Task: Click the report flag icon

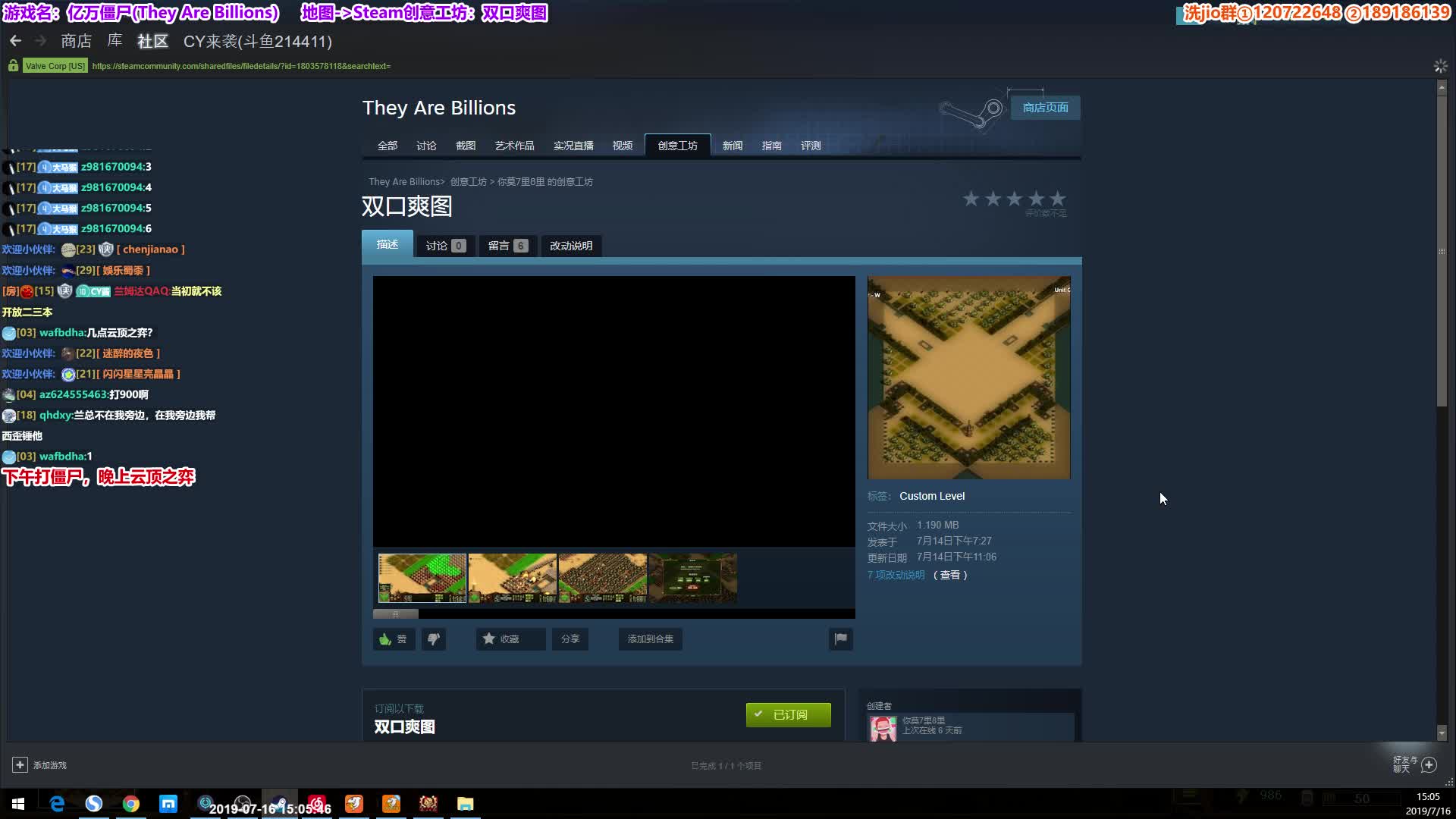Action: pyautogui.click(x=841, y=639)
